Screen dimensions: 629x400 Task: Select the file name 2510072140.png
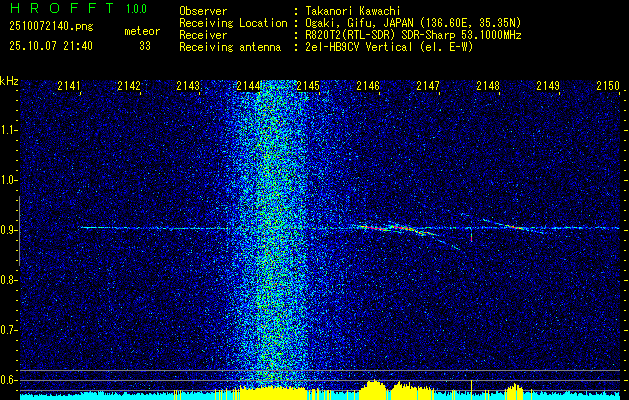pos(51,27)
